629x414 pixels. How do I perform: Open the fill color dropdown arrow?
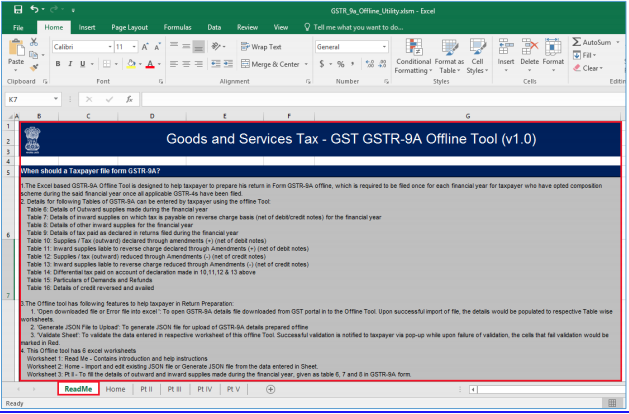(x=140, y=64)
